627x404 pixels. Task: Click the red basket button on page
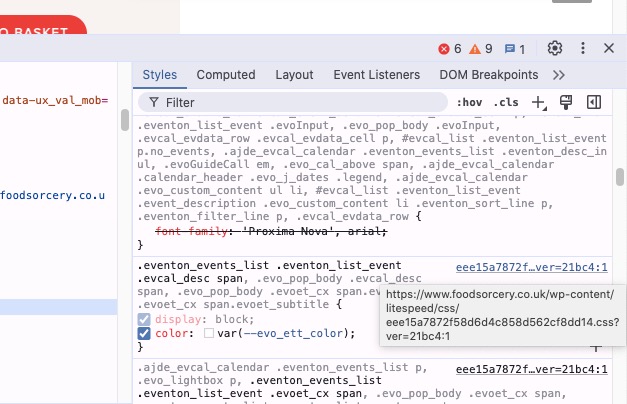[43, 25]
